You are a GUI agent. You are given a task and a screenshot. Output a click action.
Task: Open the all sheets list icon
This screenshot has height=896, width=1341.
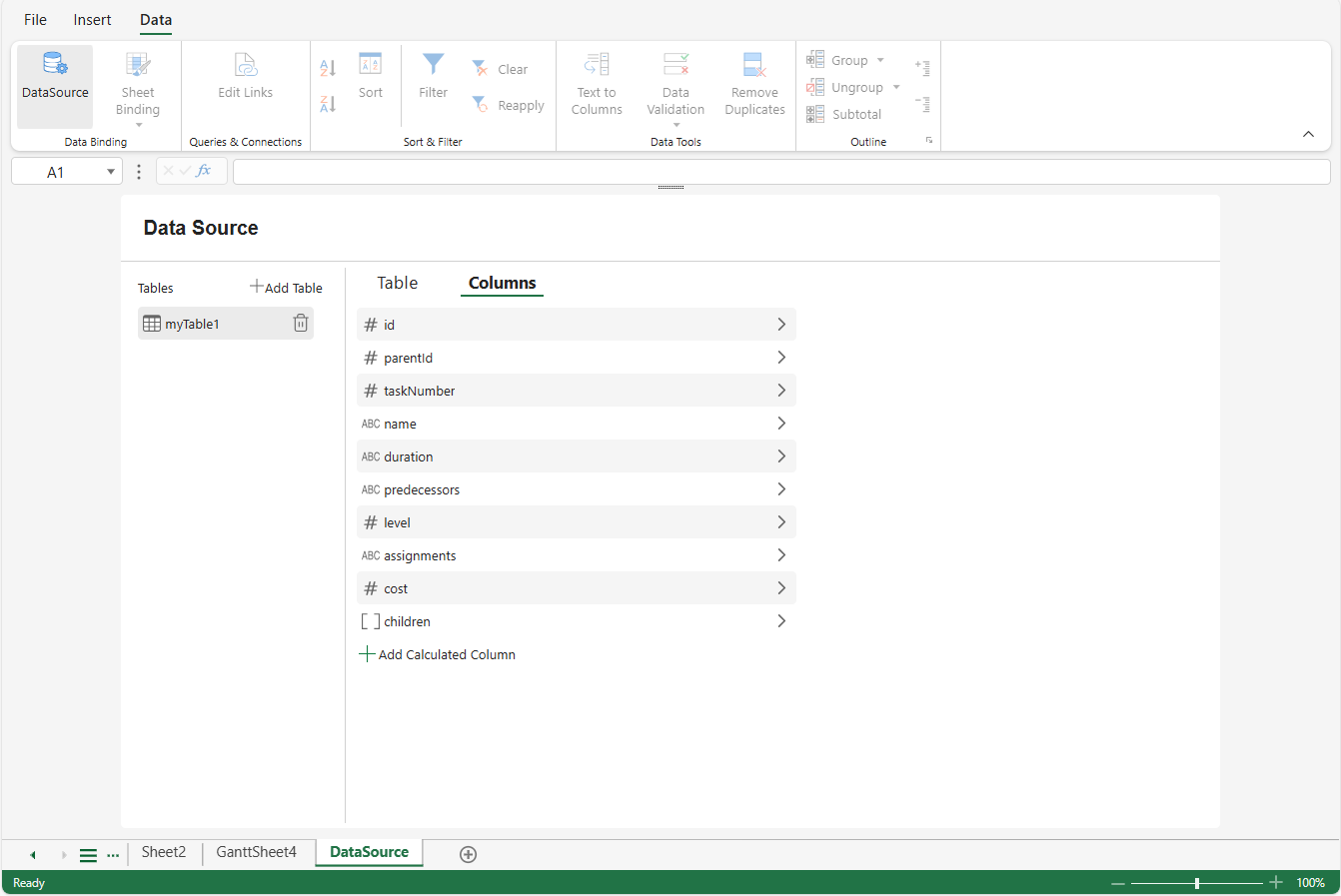click(88, 855)
